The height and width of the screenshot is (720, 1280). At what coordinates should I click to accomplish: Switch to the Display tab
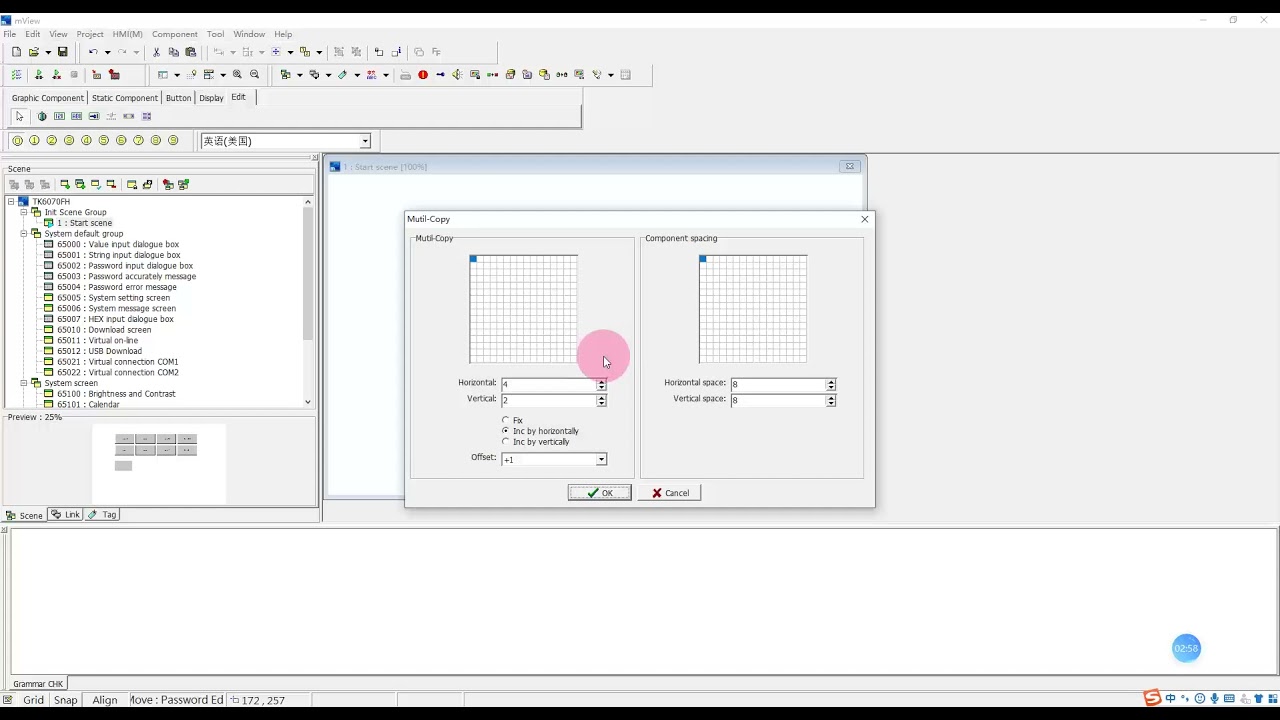[x=211, y=98]
